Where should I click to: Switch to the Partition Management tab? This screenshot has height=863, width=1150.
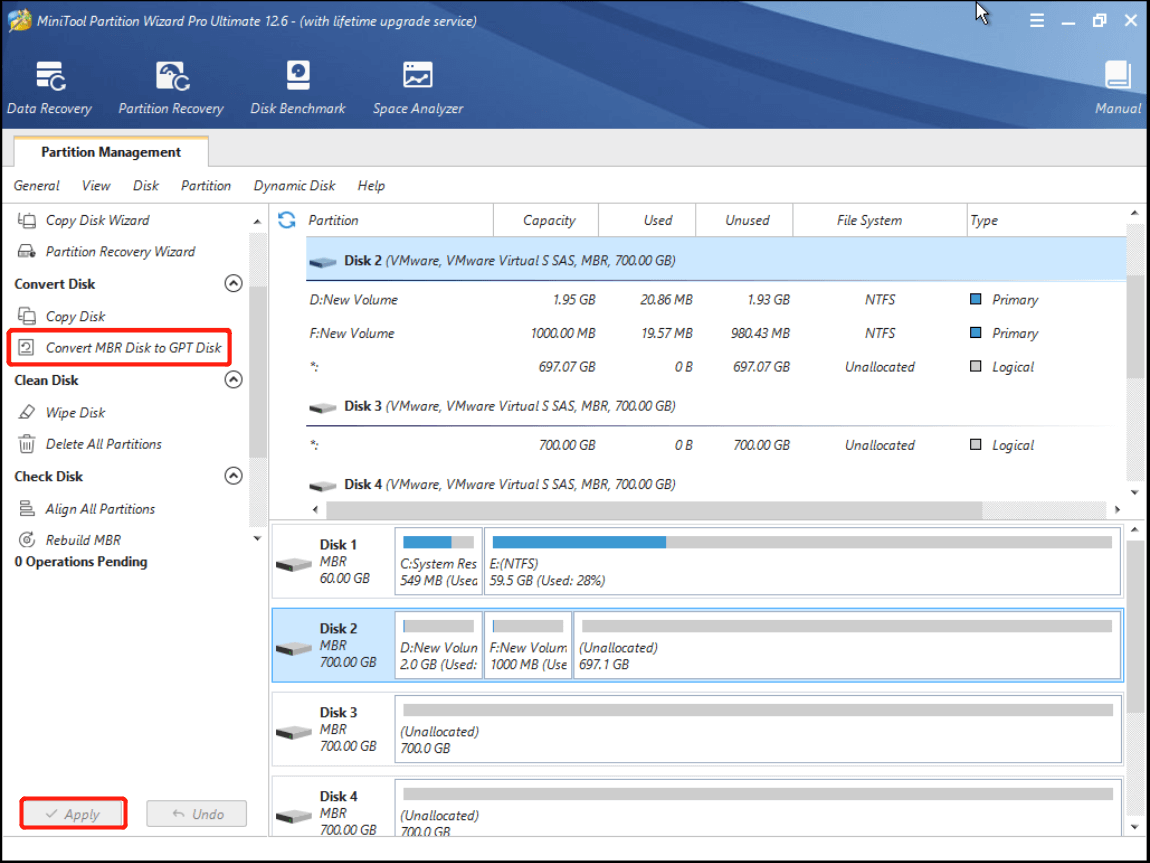(x=110, y=152)
